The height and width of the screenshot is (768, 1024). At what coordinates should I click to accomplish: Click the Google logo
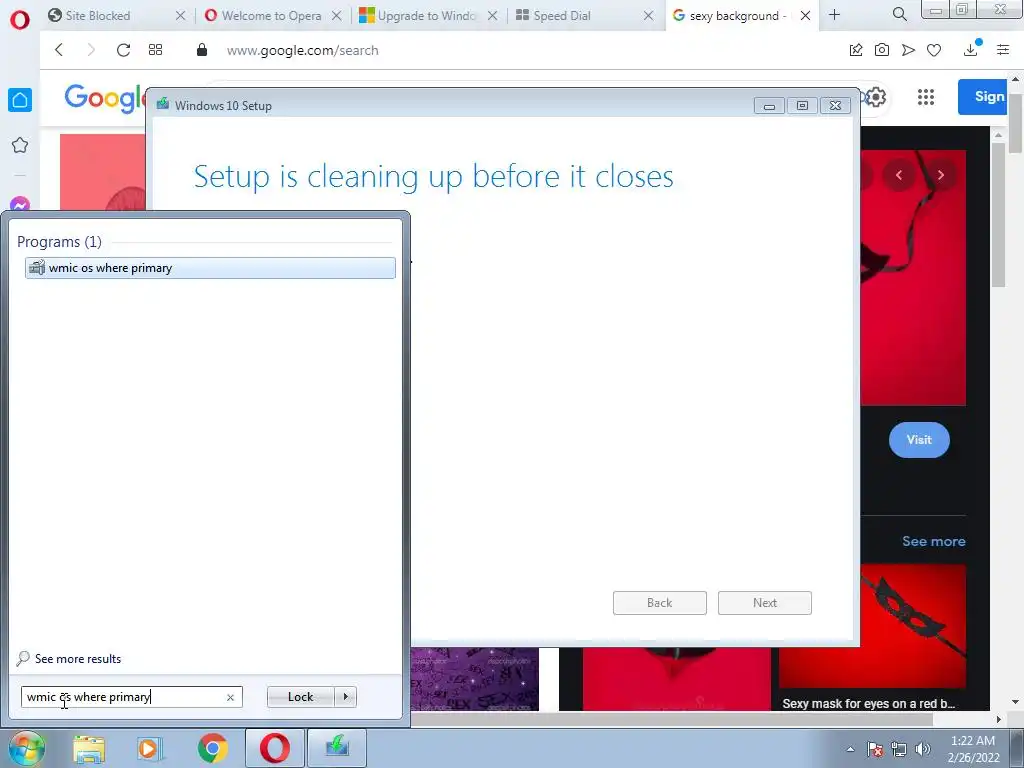[x=104, y=99]
